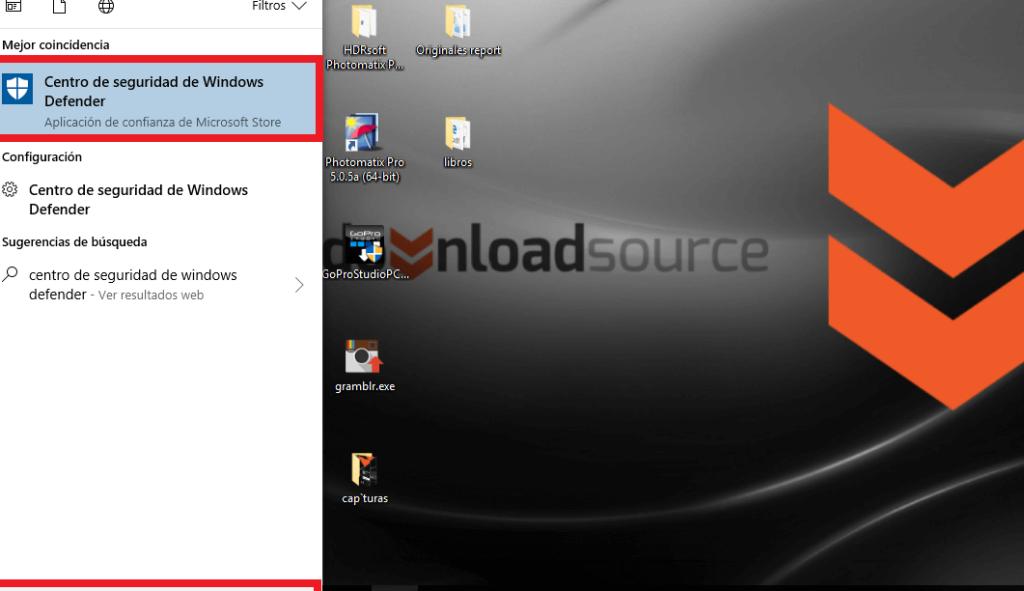
Task: Click the magnifier icon in search suggestions
Action: pos(10,274)
